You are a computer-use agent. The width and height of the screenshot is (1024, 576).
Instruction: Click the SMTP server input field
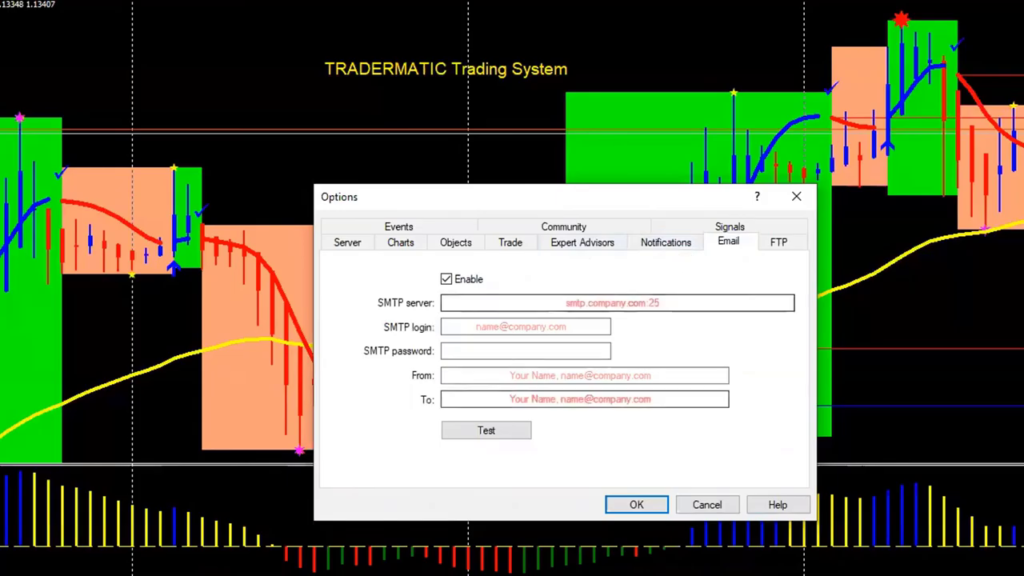tap(617, 303)
